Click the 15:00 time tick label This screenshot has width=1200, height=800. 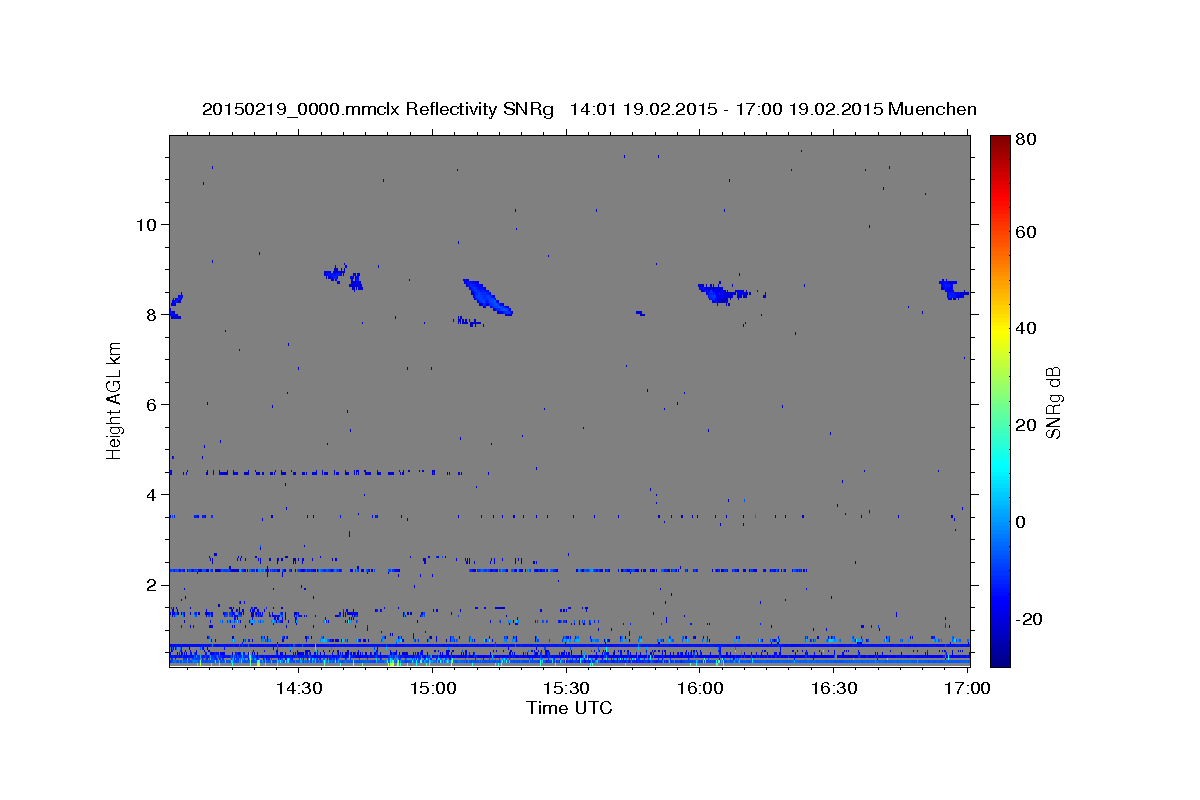click(x=432, y=688)
